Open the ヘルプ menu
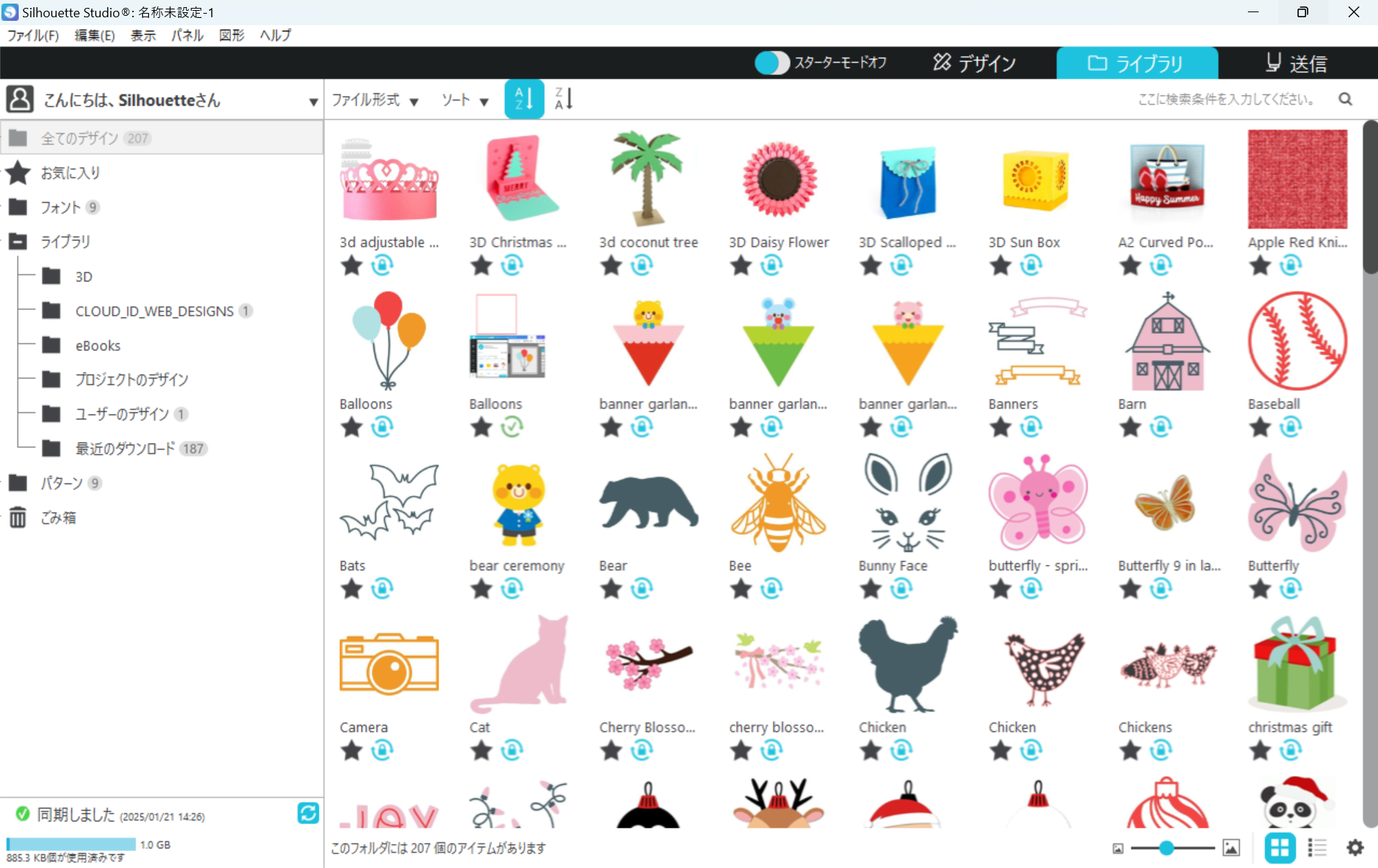The width and height of the screenshot is (1378, 868). (276, 35)
